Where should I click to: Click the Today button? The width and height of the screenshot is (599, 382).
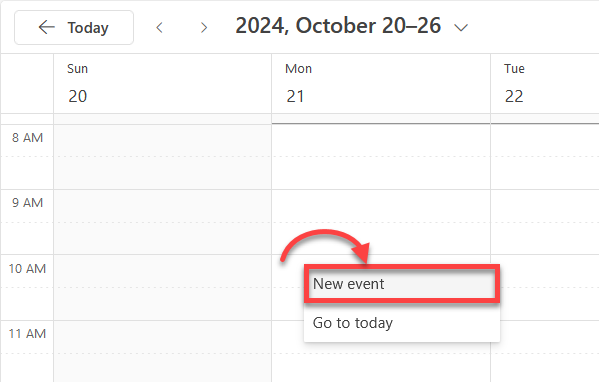tap(74, 28)
